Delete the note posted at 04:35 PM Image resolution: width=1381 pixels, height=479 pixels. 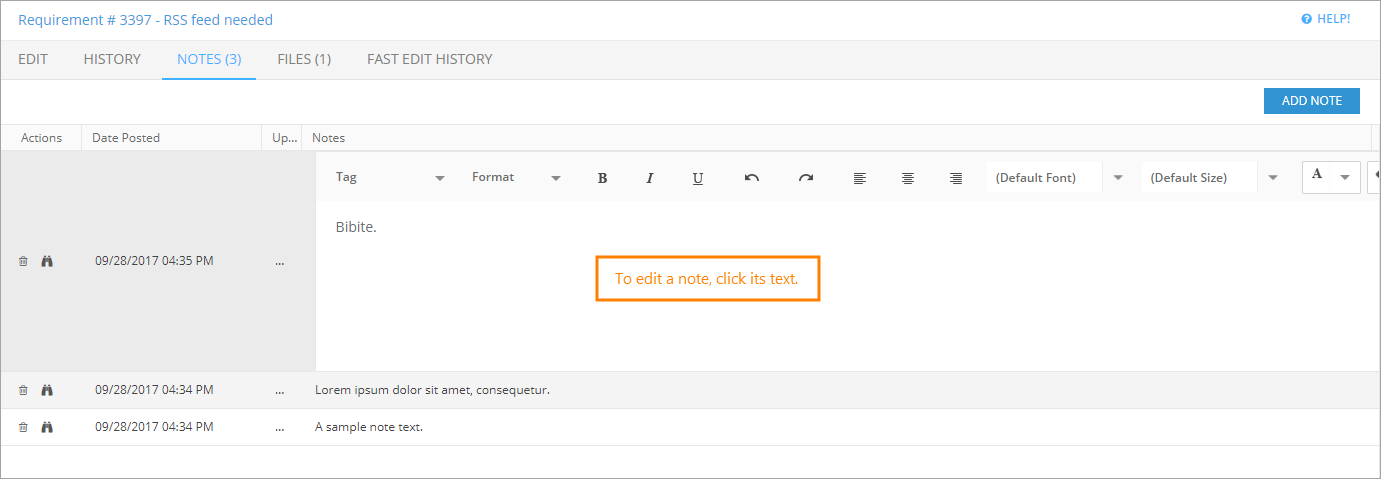pos(23,261)
